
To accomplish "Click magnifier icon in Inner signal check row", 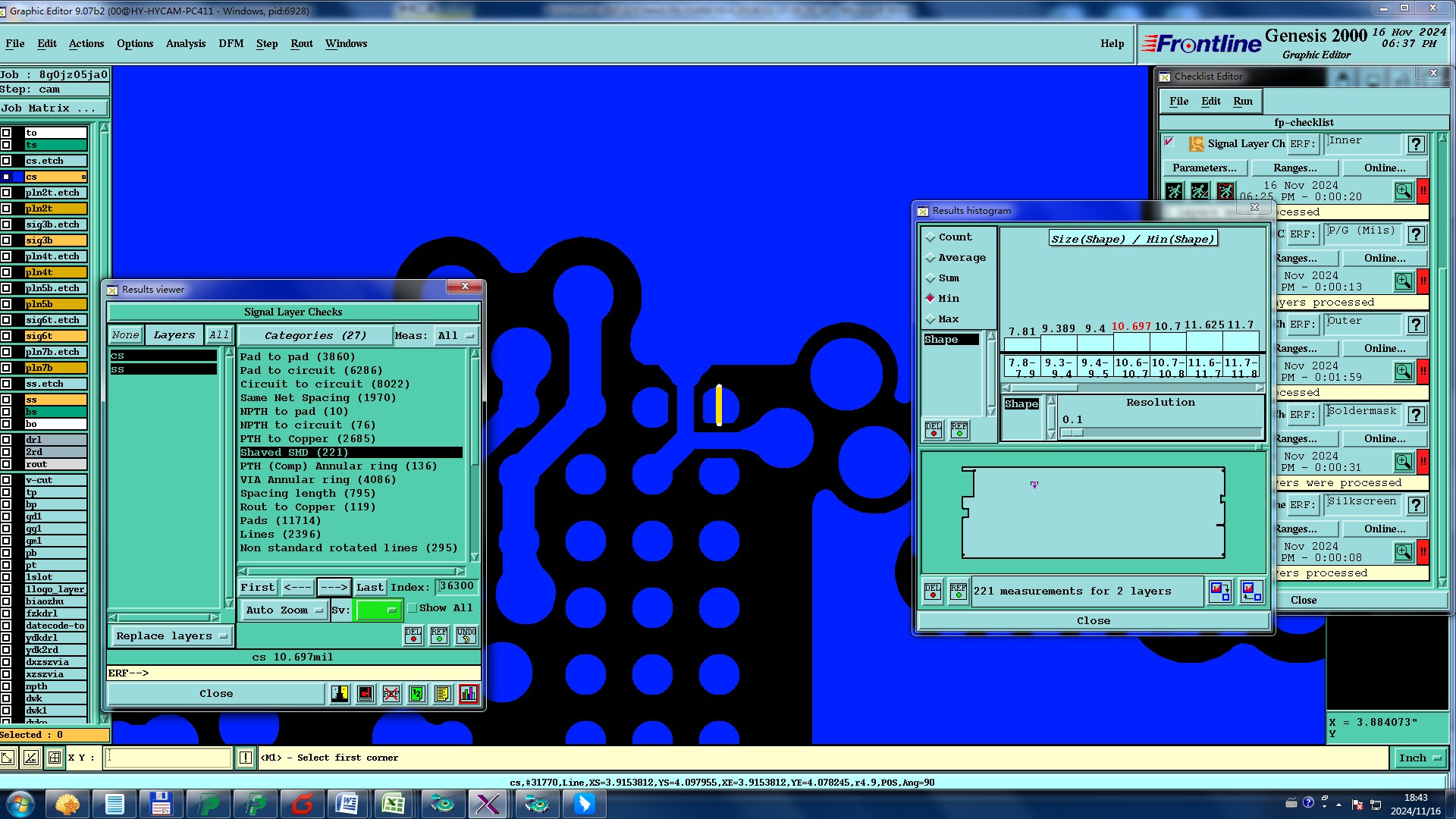I will [x=1403, y=191].
